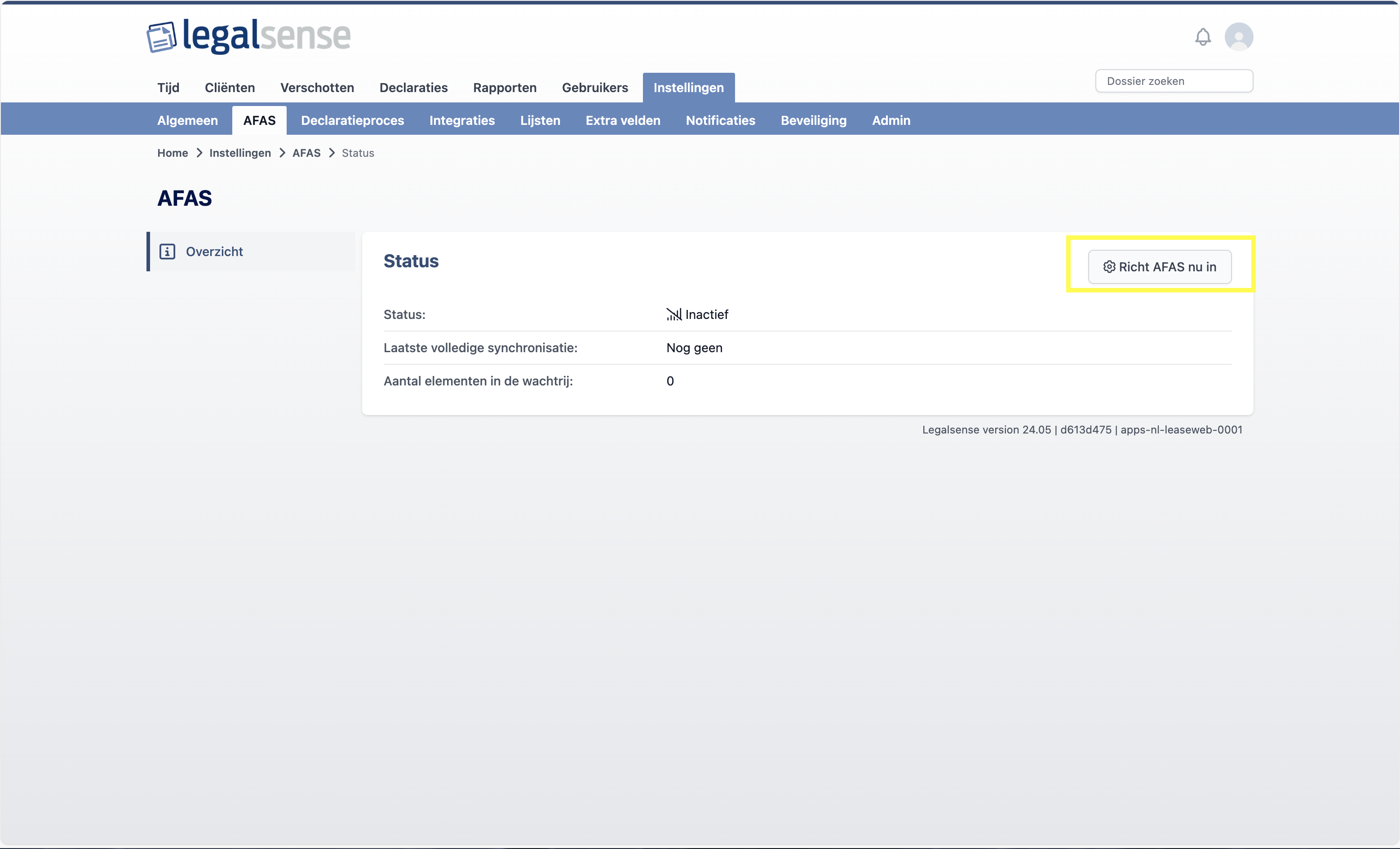Go to the Notificaties tab
The image size is (1400, 849).
click(721, 120)
